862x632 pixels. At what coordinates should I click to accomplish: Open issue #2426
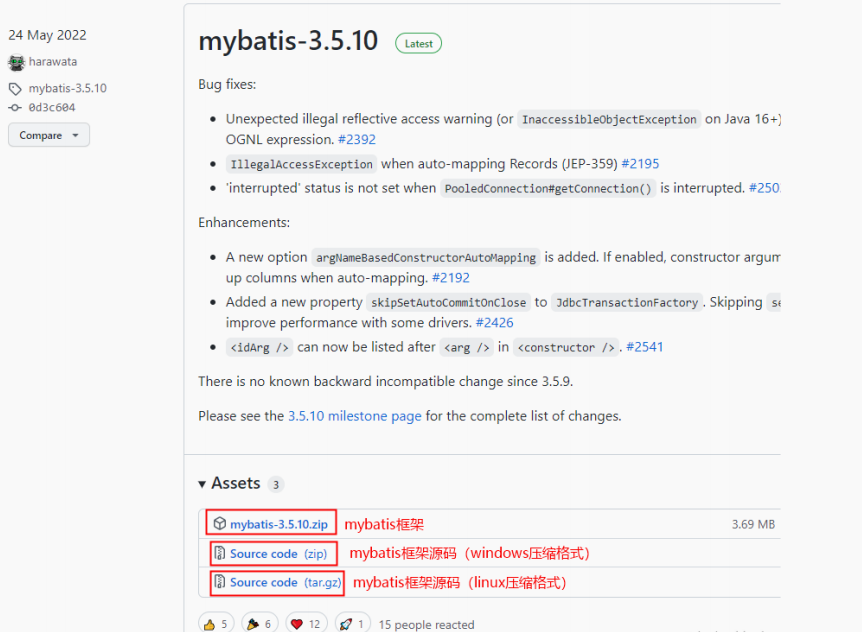tap(495, 323)
